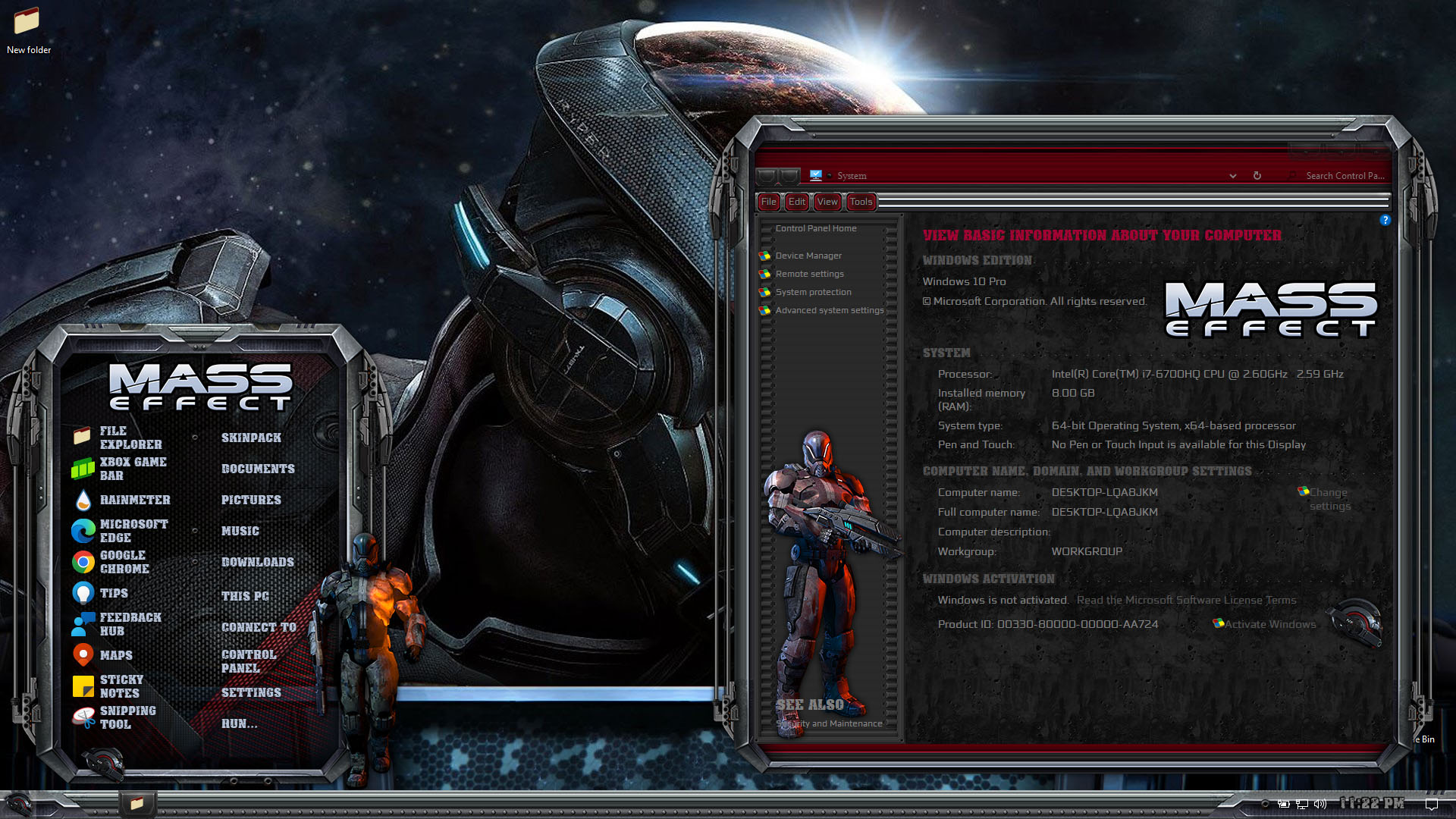The width and height of the screenshot is (1456, 819).
Task: Refresh the System control panel page
Action: click(x=1257, y=176)
